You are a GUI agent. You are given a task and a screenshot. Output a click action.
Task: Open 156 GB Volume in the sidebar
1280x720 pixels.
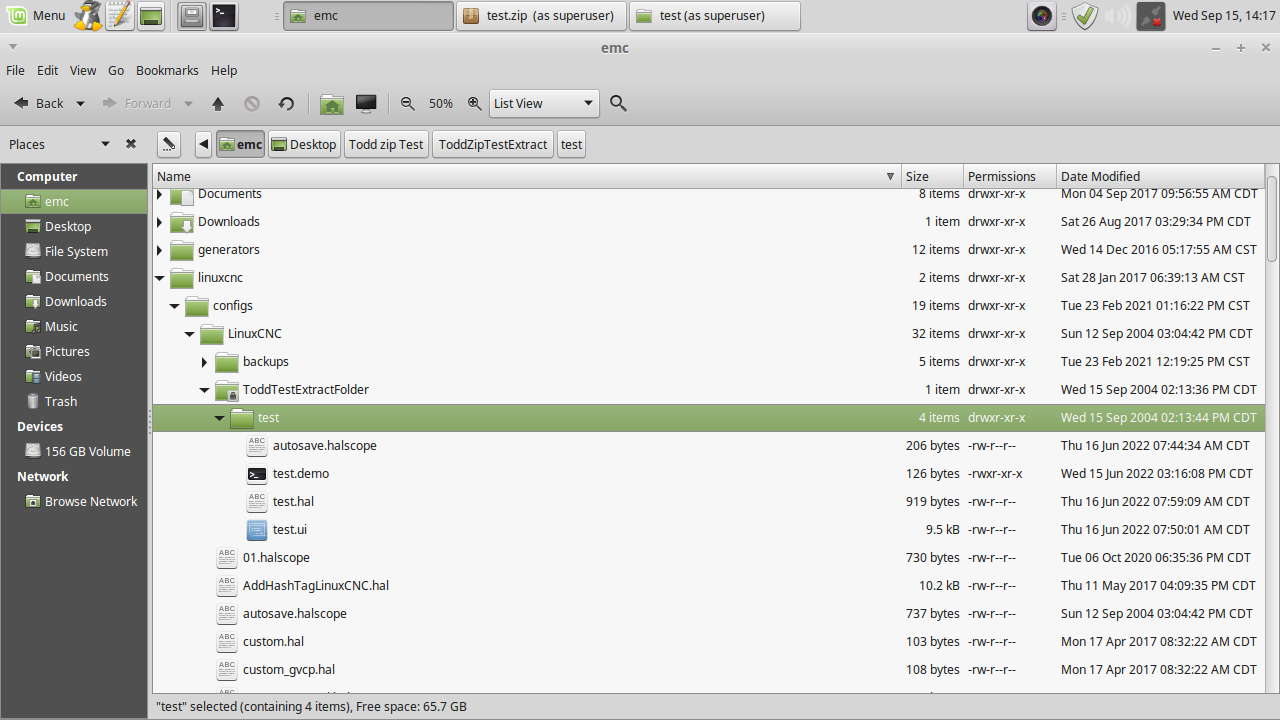[x=75, y=451]
